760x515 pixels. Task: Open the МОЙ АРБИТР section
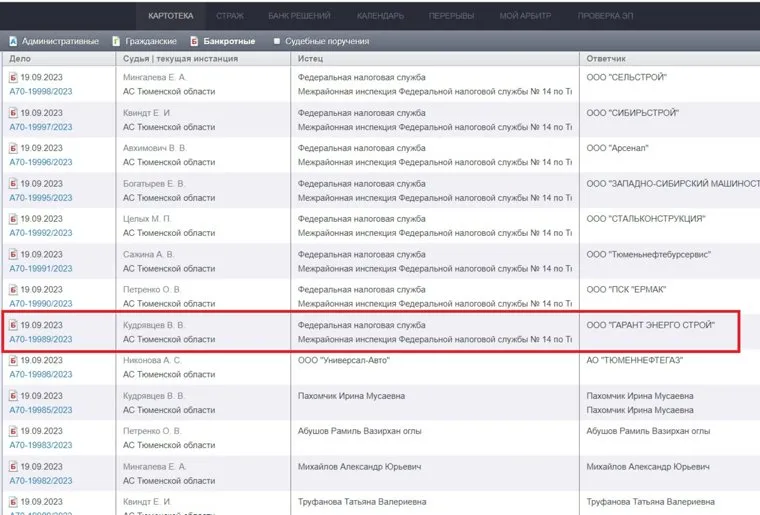pyautogui.click(x=524, y=16)
